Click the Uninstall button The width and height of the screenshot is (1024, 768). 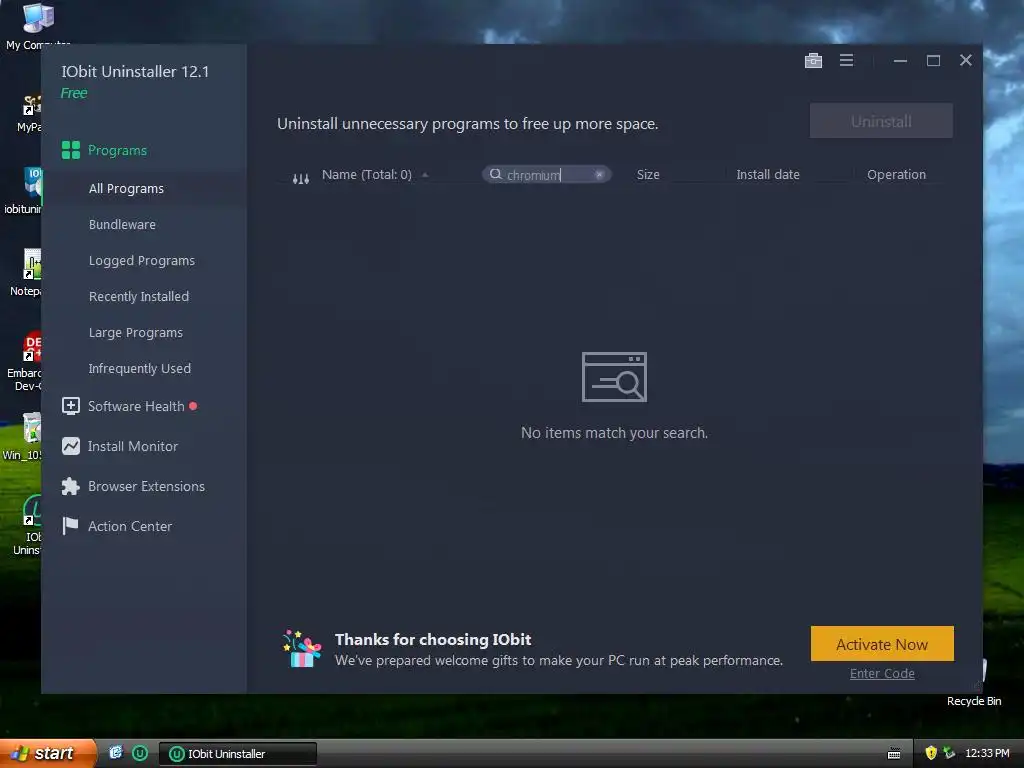point(881,121)
